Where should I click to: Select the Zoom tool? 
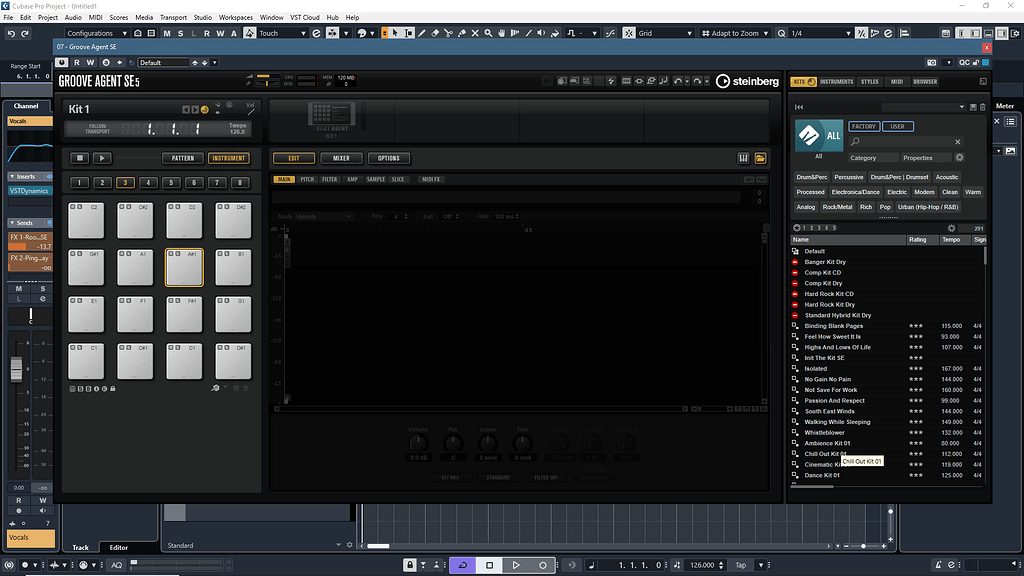(488, 32)
